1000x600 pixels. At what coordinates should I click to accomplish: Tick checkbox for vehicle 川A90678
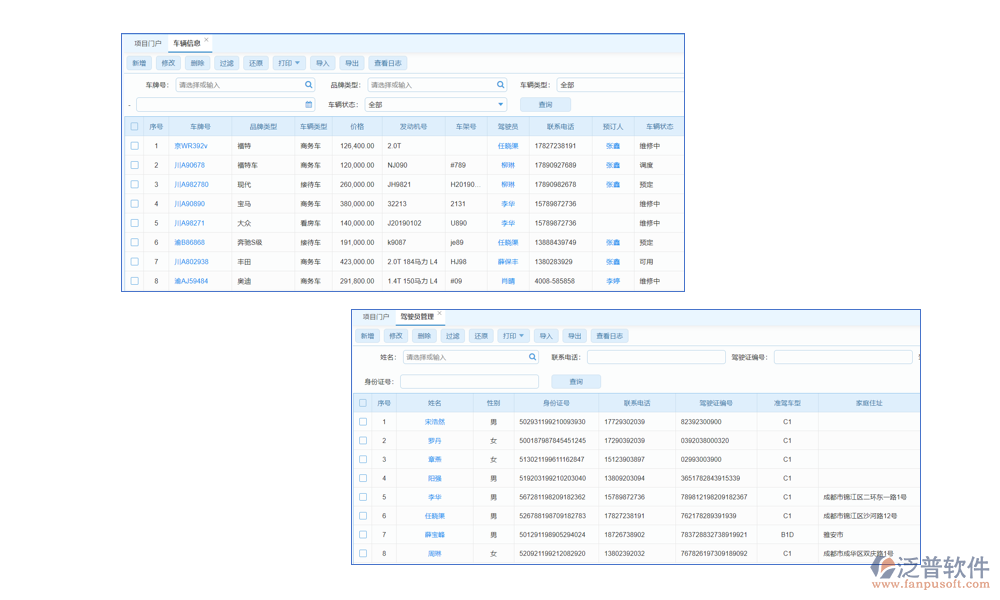(135, 165)
